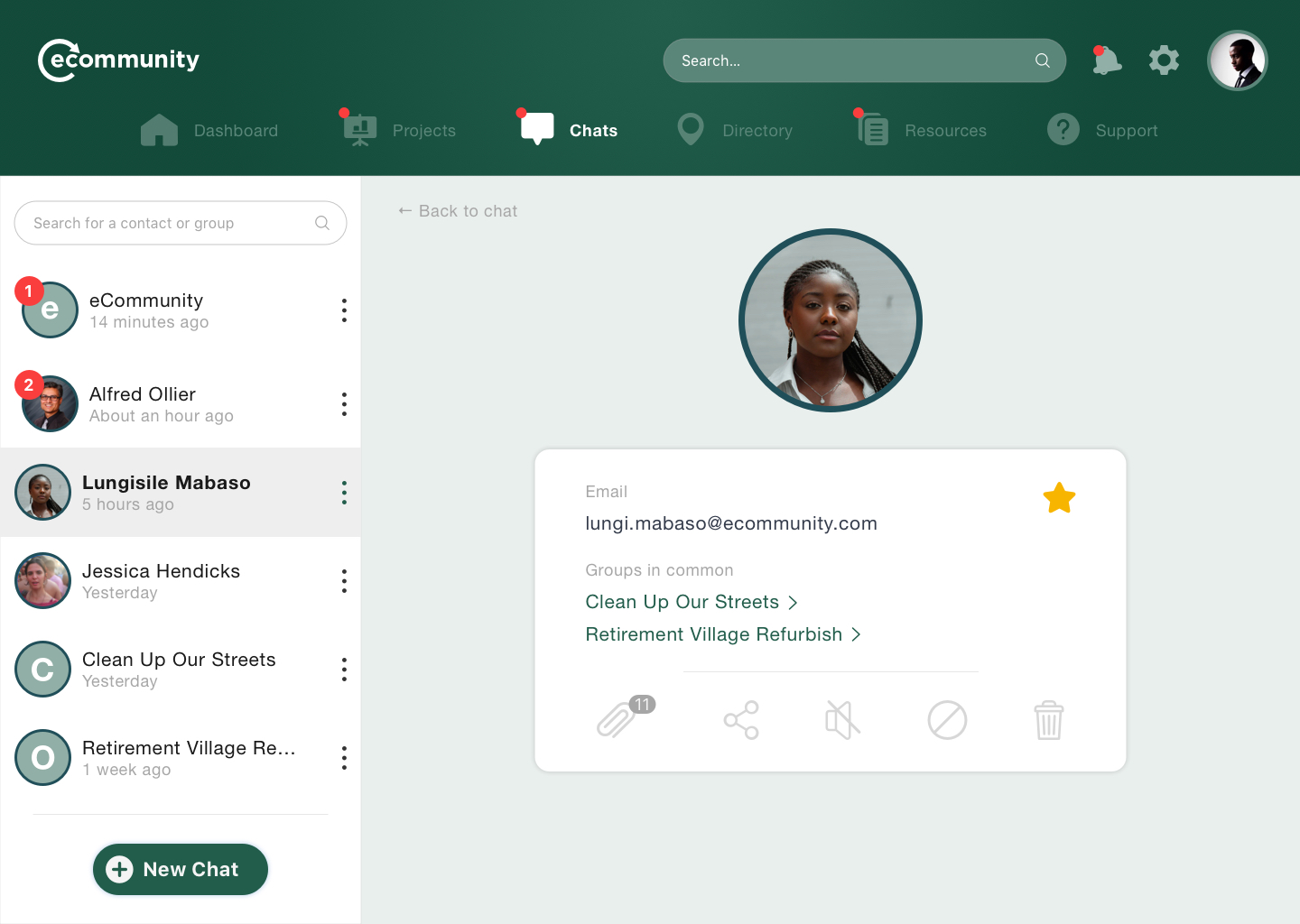Open options menu for Jessica Hendicks
The image size is (1300, 924).
(344, 581)
